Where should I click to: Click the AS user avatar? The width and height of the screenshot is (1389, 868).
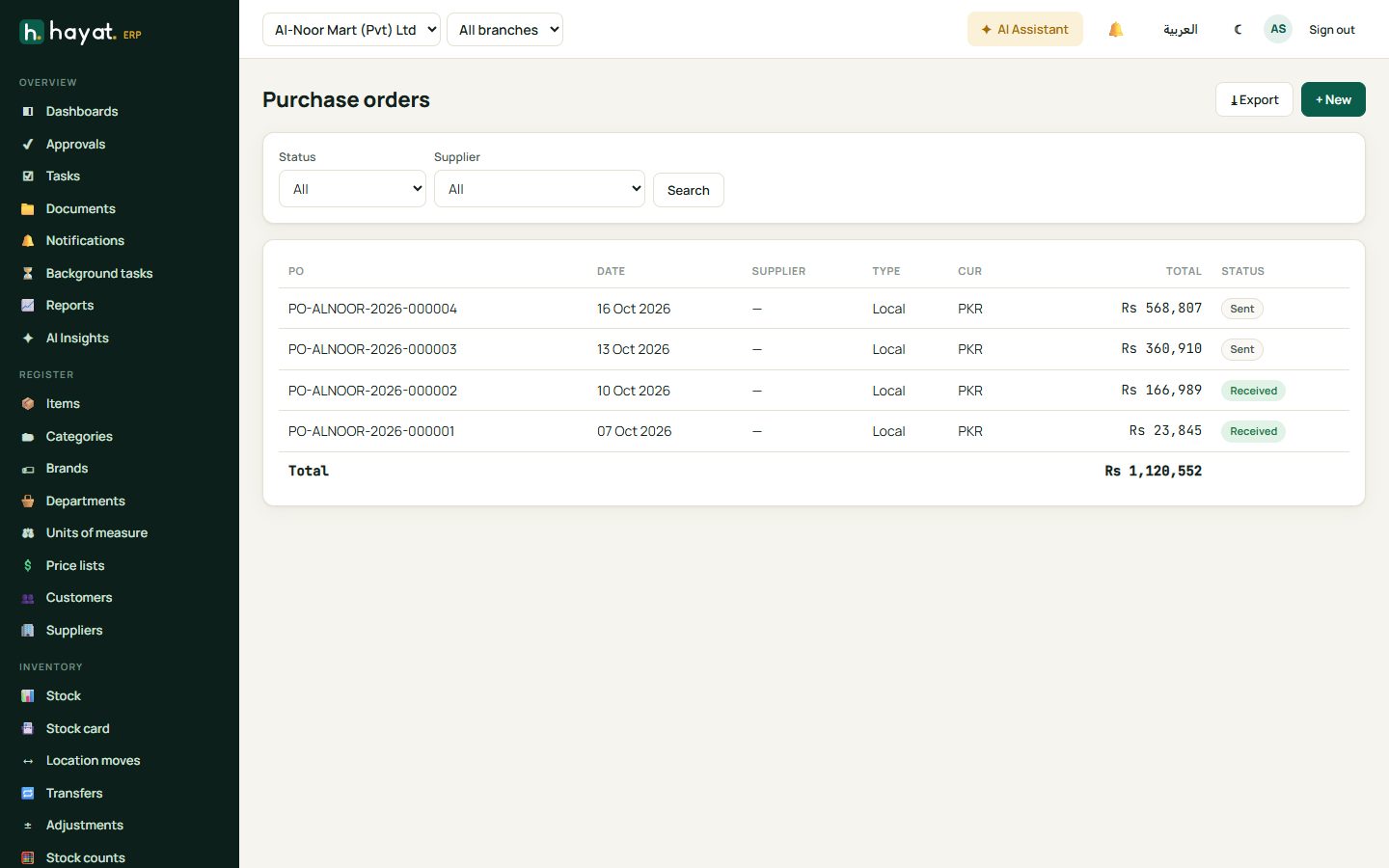[1278, 29]
